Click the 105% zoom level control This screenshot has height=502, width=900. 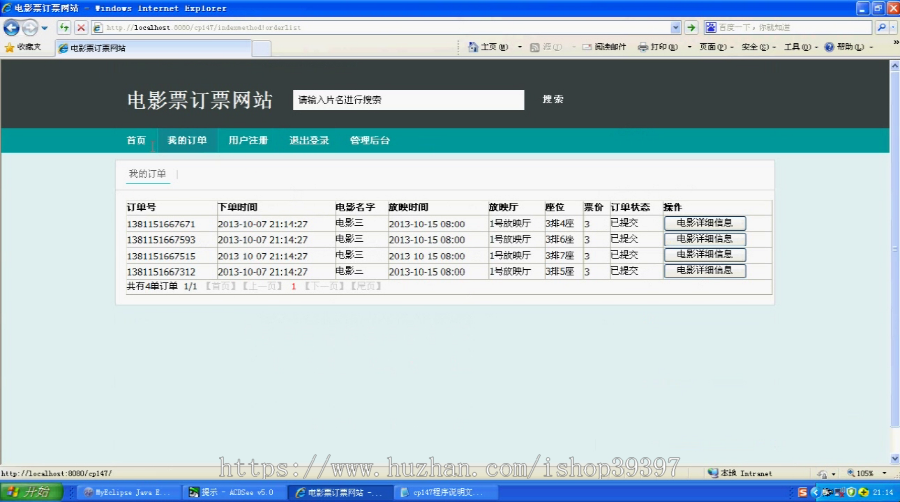coord(860,473)
